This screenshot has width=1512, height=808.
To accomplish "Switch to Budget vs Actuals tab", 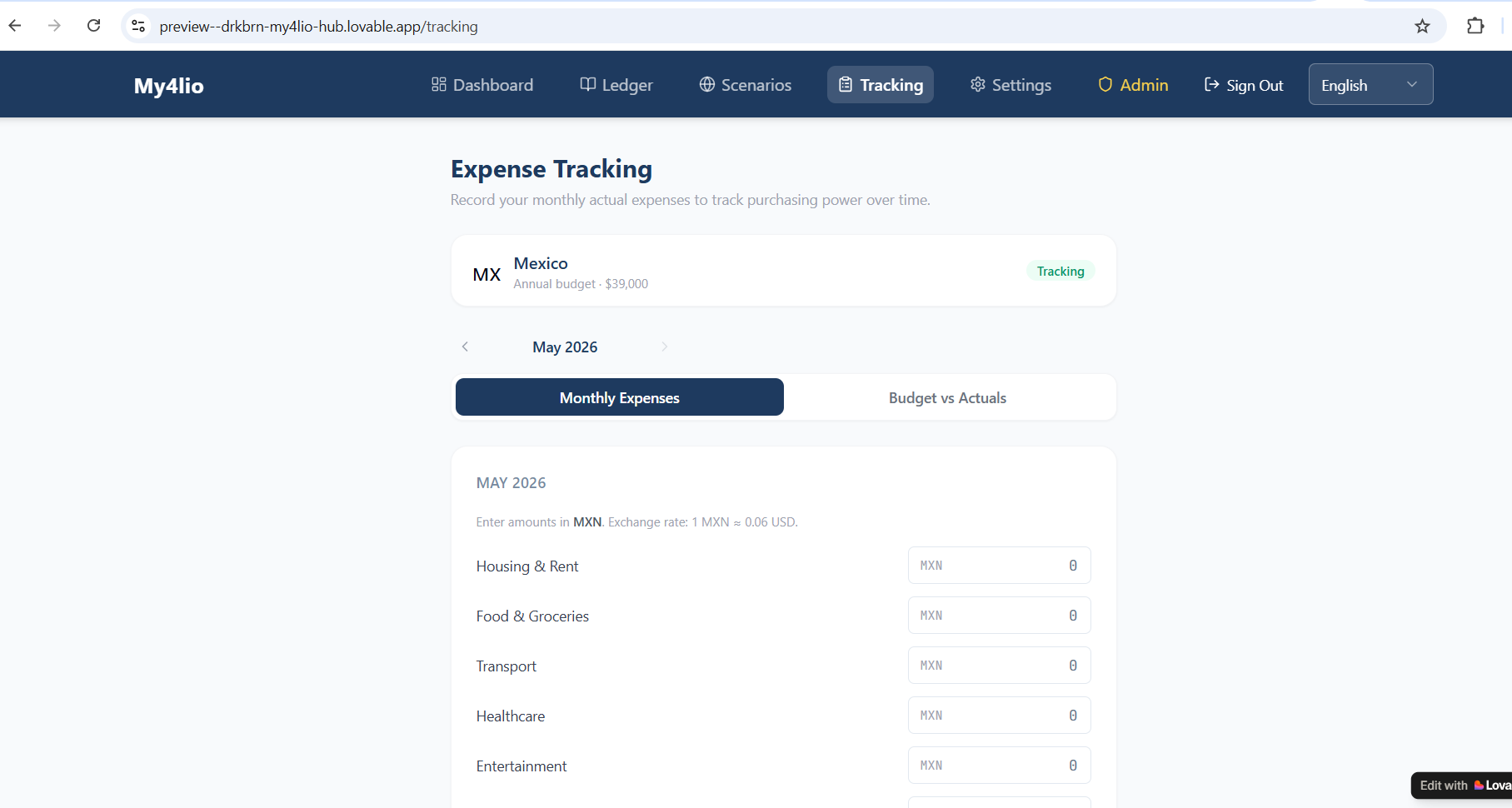I will pos(947,397).
